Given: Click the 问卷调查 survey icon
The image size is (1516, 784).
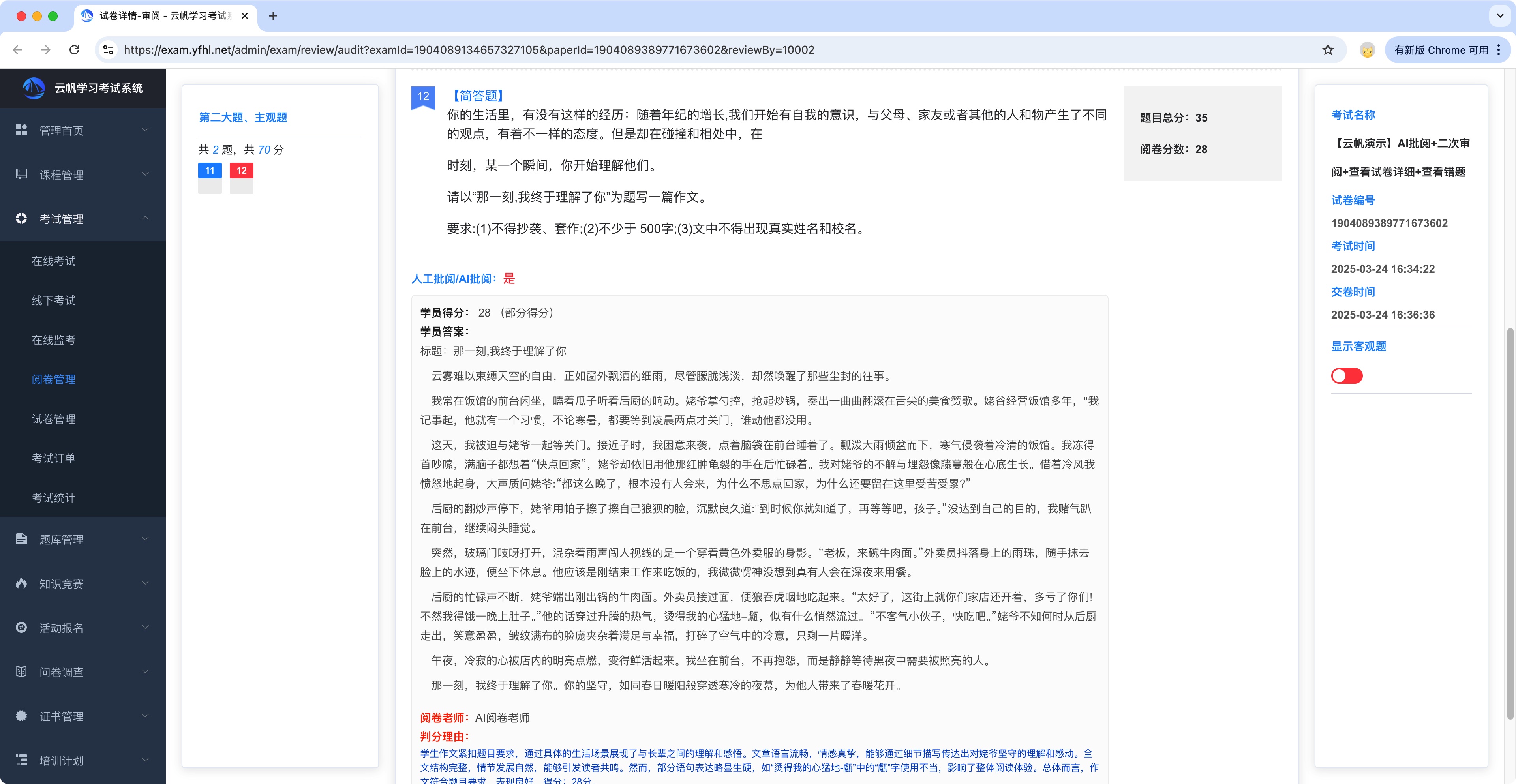Looking at the screenshot, I should click(21, 671).
